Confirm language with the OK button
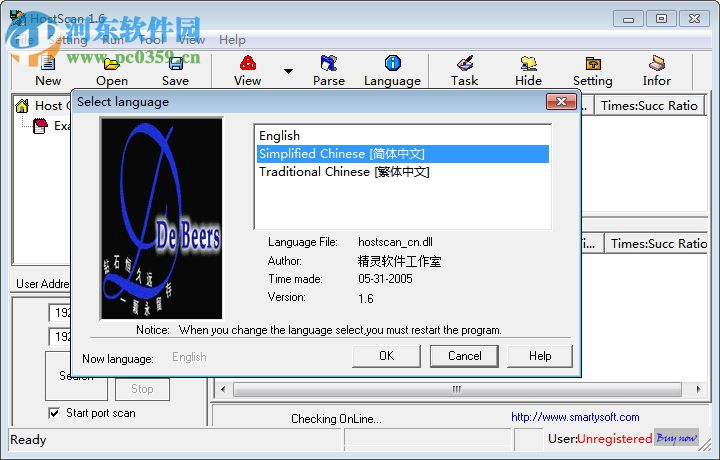 pyautogui.click(x=386, y=356)
